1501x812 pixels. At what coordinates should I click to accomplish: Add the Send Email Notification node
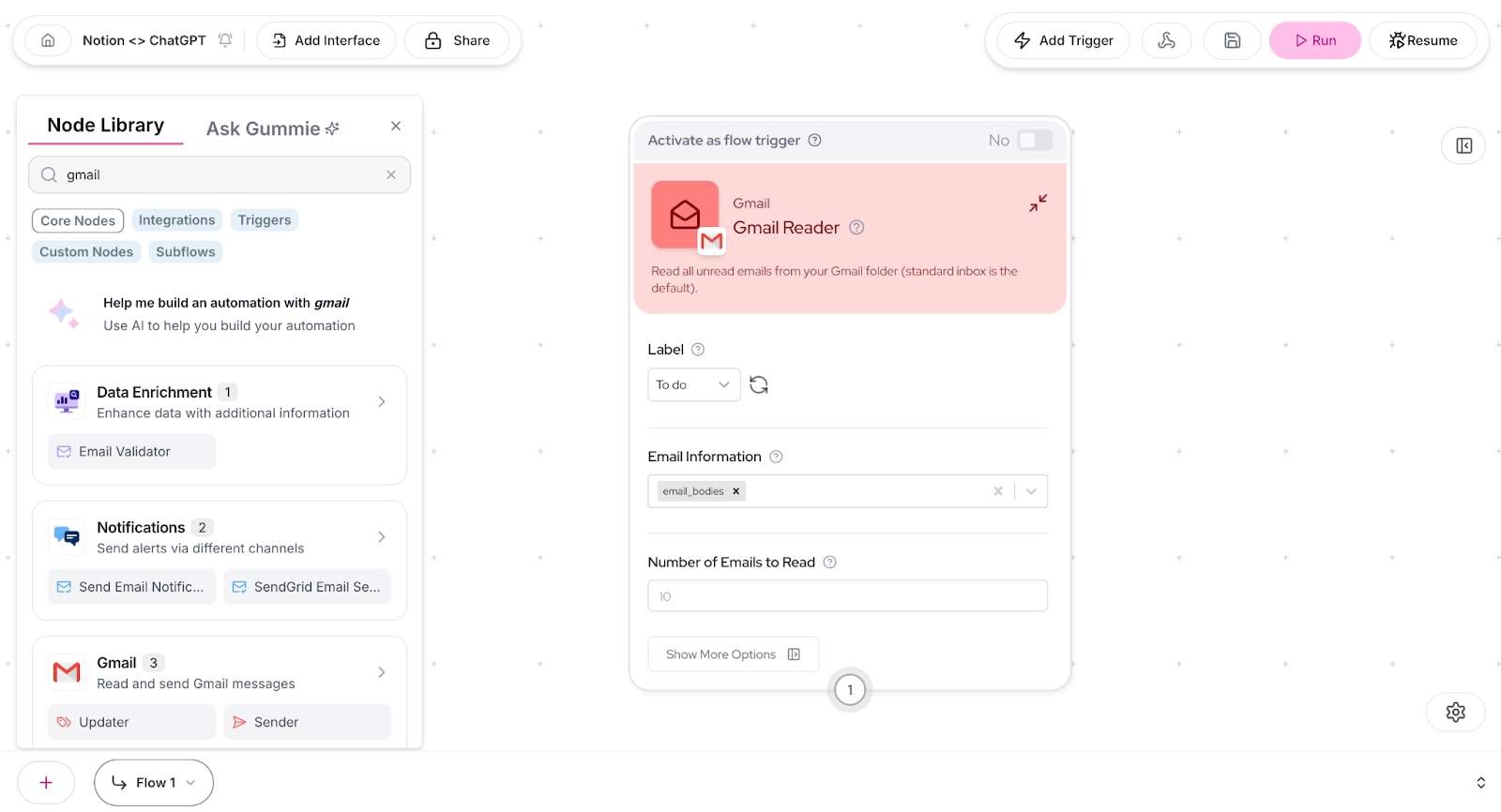pyautogui.click(x=131, y=586)
